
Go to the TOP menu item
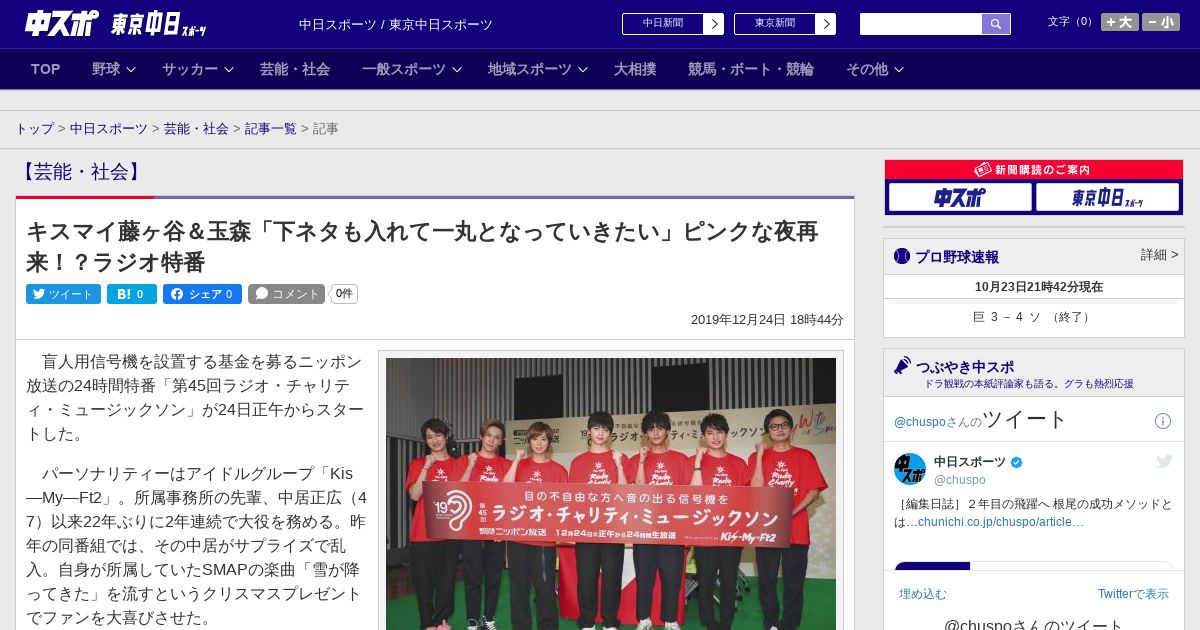pyautogui.click(x=46, y=69)
